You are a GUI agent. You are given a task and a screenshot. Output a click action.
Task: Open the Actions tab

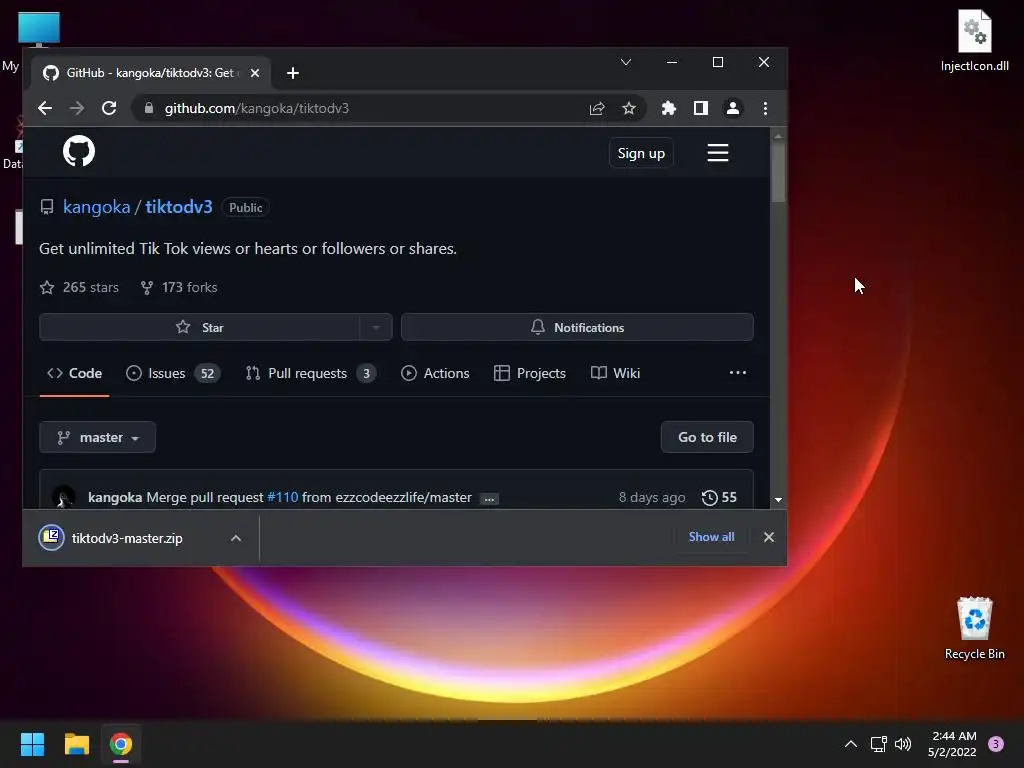[x=435, y=374]
